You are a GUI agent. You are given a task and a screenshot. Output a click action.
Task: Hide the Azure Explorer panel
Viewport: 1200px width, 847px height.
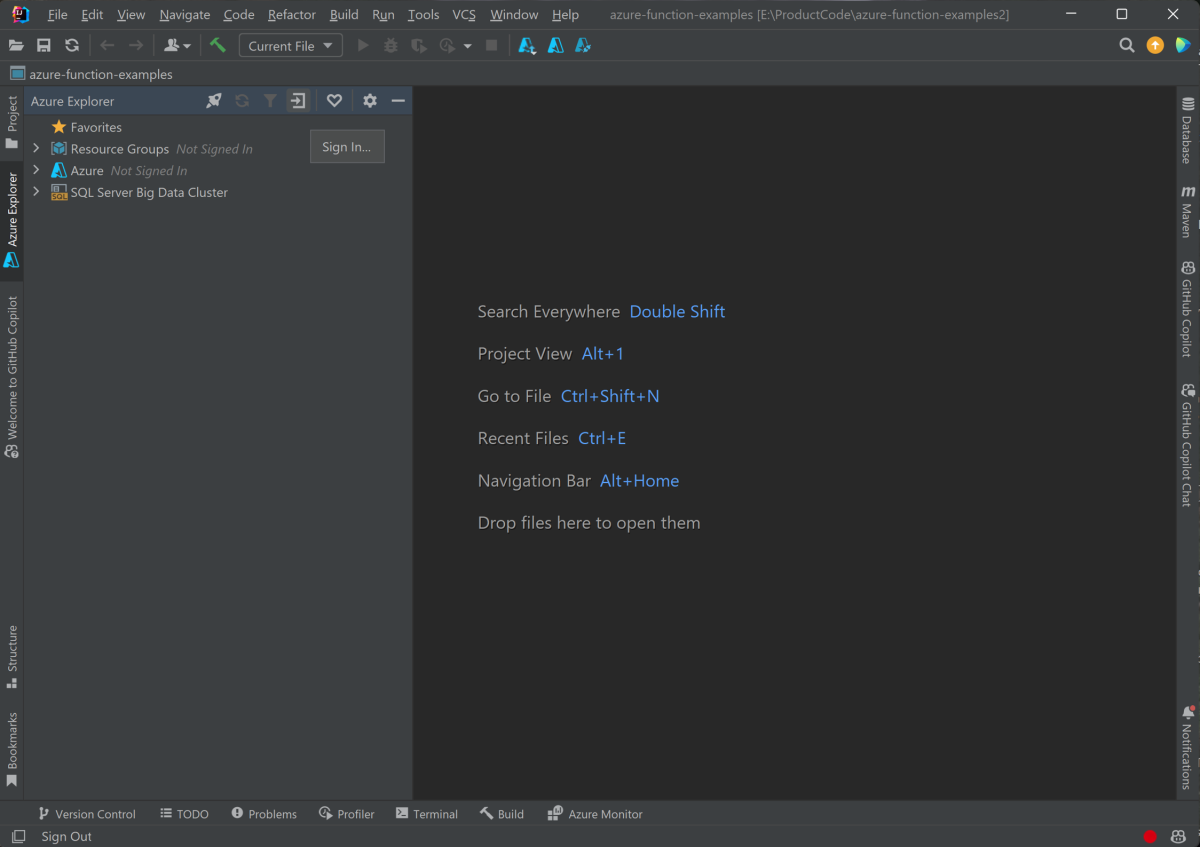click(398, 100)
